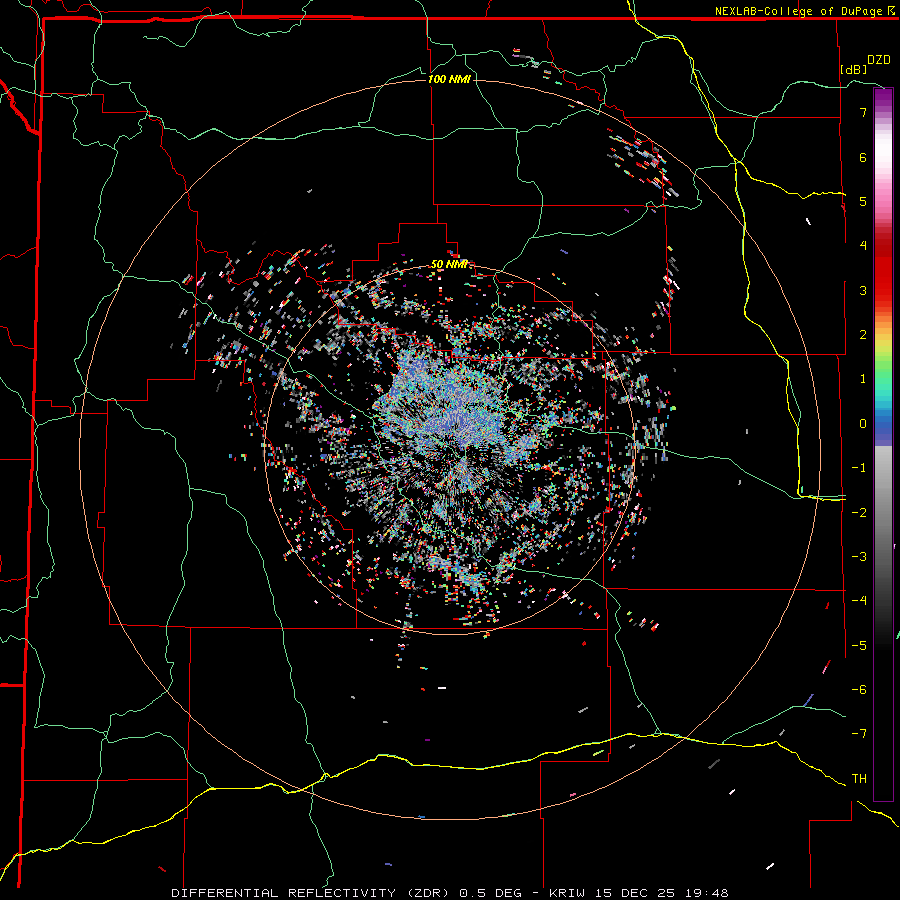900x900 pixels.
Task: Click the -7 value on color scale
Action: 859,734
